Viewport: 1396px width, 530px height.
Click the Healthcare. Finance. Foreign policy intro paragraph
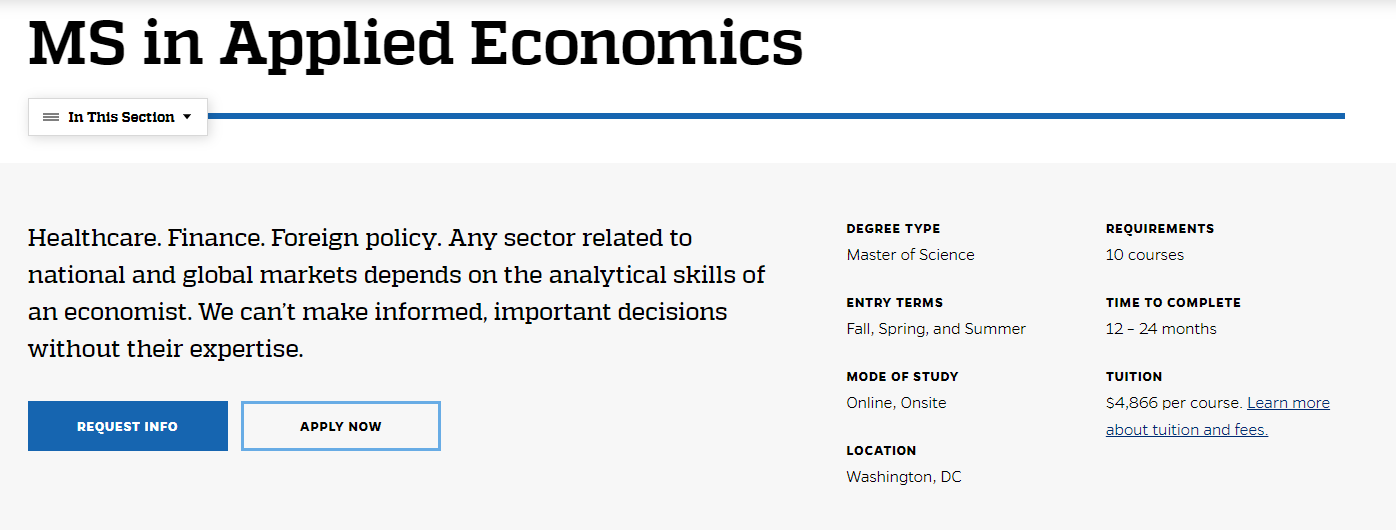coord(397,293)
